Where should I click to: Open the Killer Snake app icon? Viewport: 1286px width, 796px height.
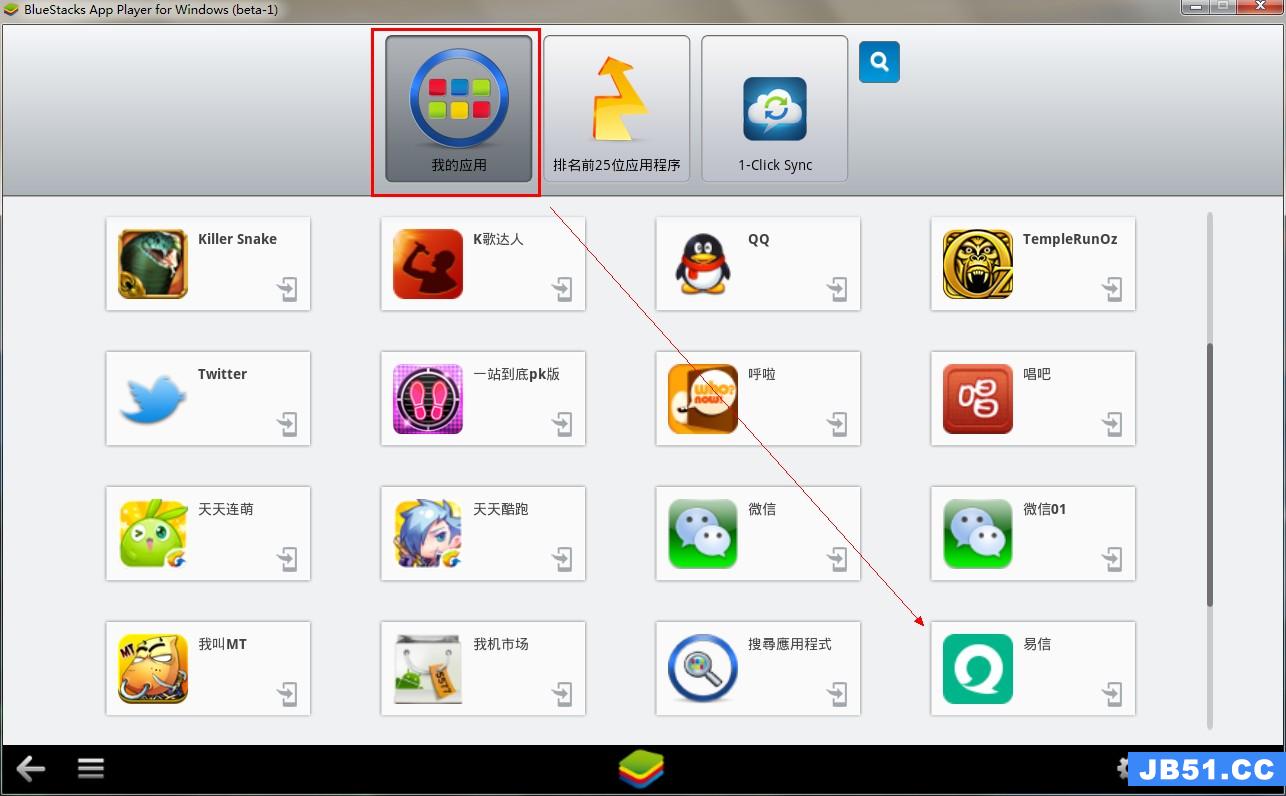(153, 264)
